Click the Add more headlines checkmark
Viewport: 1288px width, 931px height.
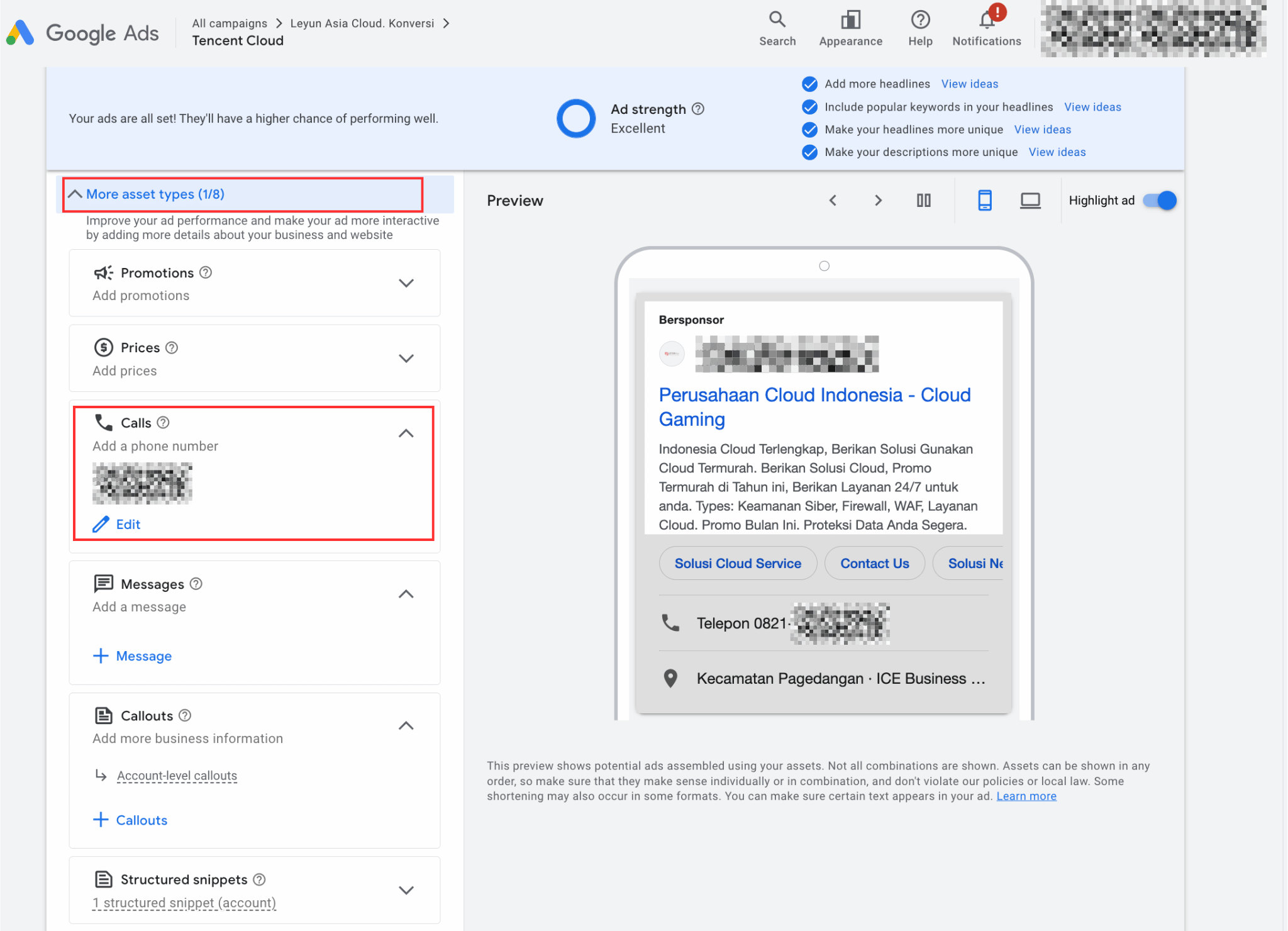[810, 84]
